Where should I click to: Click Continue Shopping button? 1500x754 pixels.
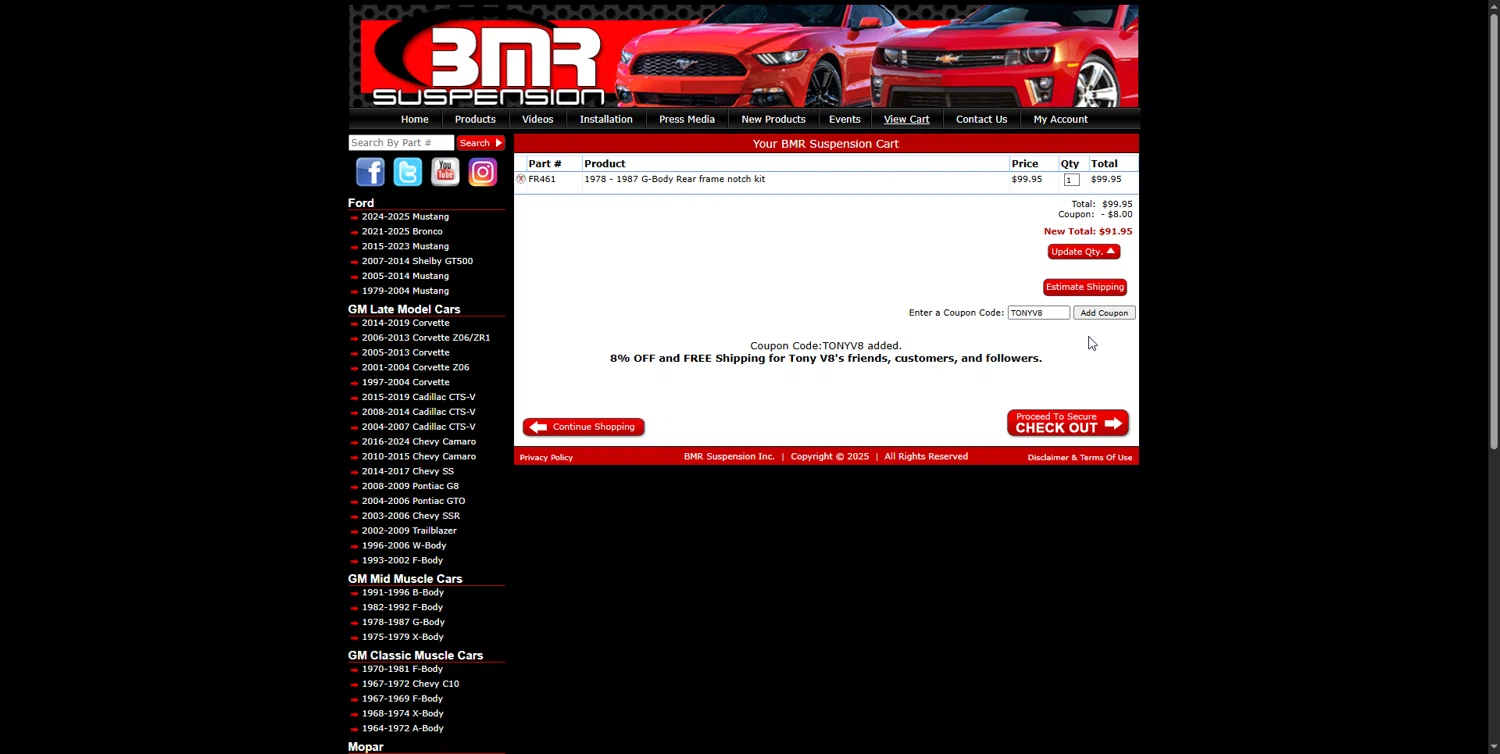584,427
